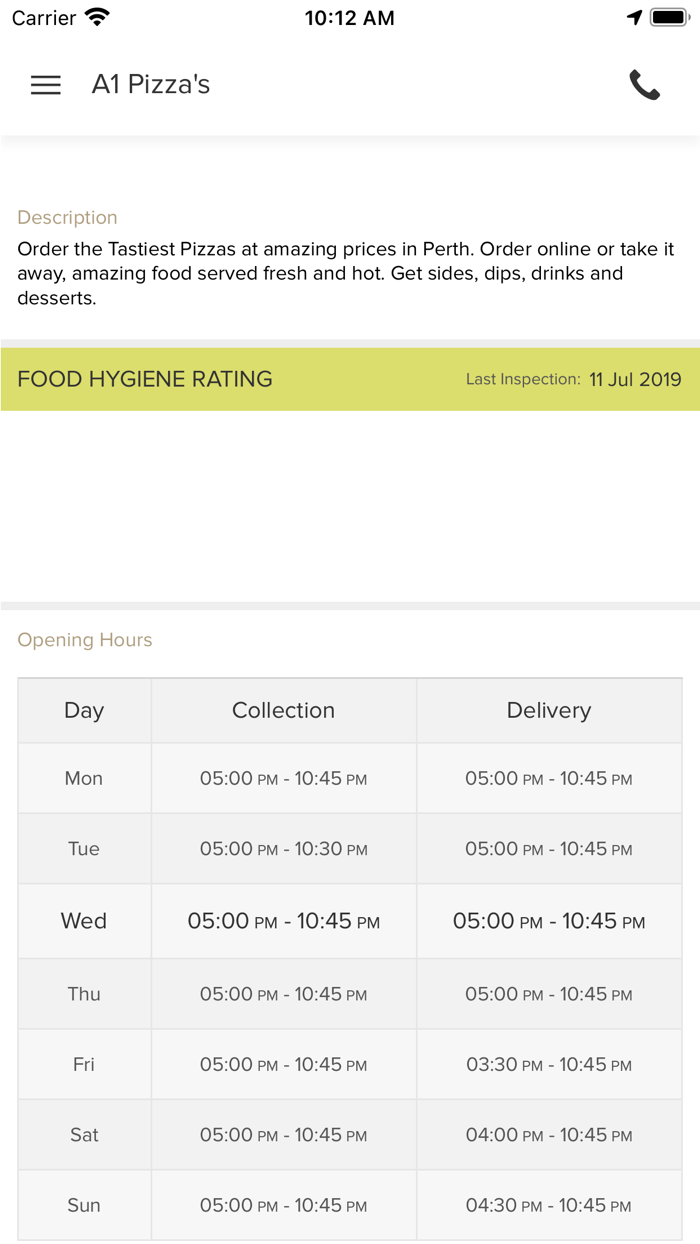The height and width of the screenshot is (1244, 700).
Task: Tap Monday collection hours cell
Action: point(283,779)
